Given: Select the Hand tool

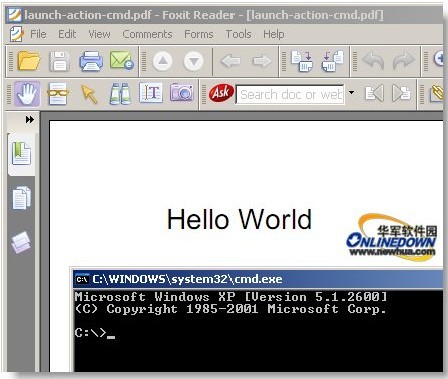Looking at the screenshot, I should [27, 94].
